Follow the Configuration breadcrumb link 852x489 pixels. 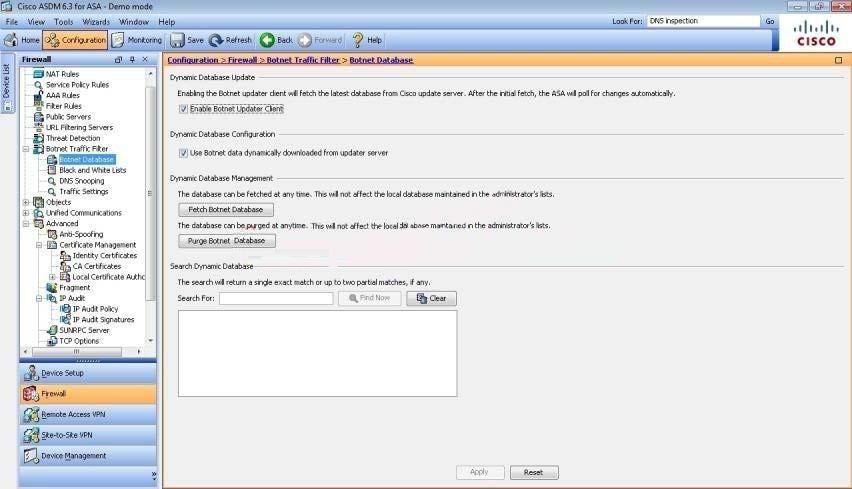pyautogui.click(x=192, y=60)
